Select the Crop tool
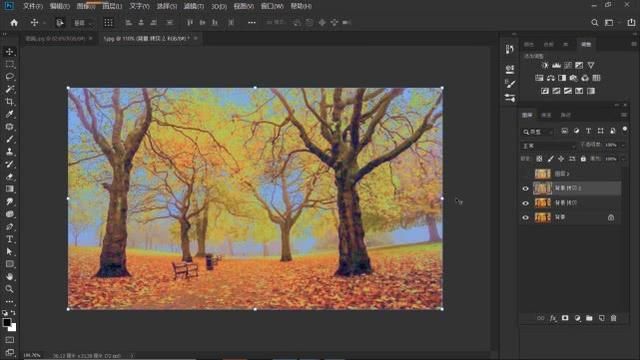This screenshot has height=360, width=640. [x=10, y=102]
